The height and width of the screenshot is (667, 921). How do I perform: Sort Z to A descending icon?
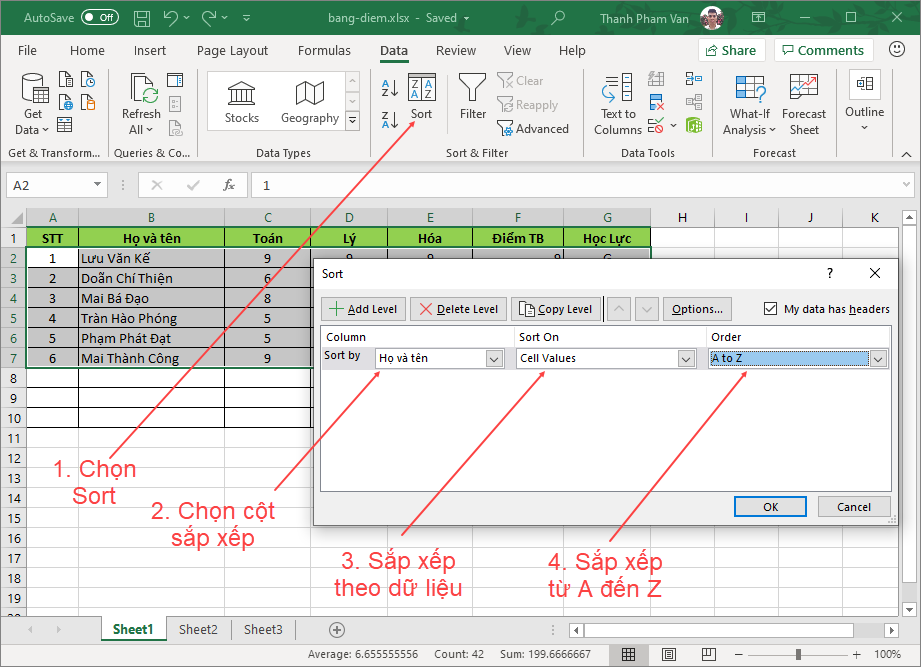point(389,120)
